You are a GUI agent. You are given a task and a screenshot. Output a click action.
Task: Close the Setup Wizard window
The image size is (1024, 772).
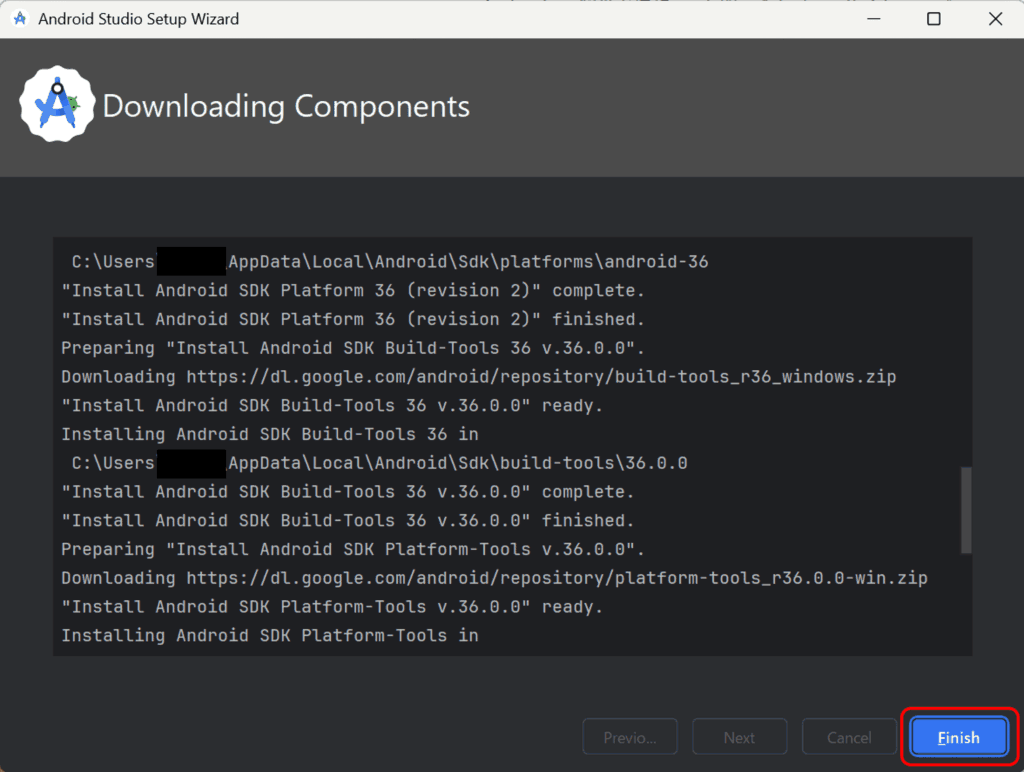995,18
